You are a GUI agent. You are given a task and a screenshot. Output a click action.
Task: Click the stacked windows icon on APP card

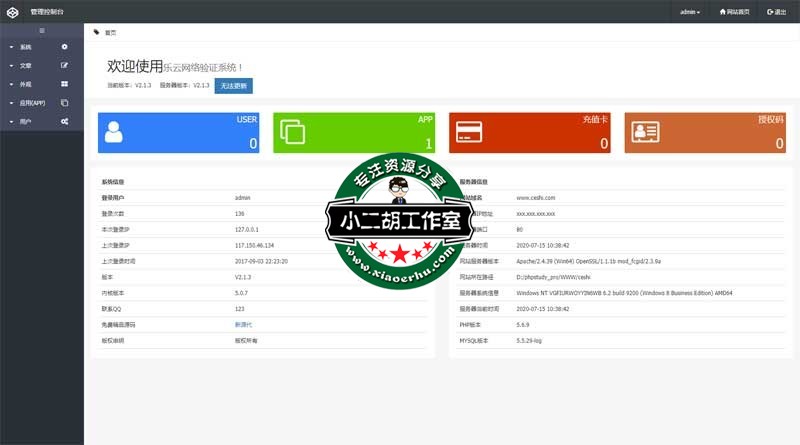coord(292,133)
